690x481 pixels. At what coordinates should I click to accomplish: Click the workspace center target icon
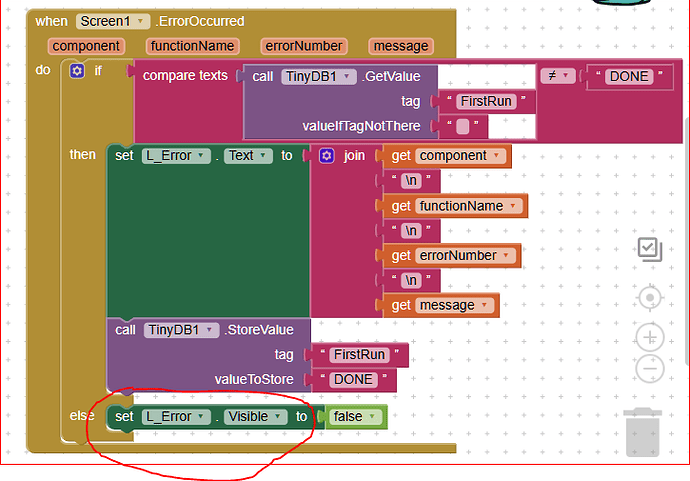650,298
